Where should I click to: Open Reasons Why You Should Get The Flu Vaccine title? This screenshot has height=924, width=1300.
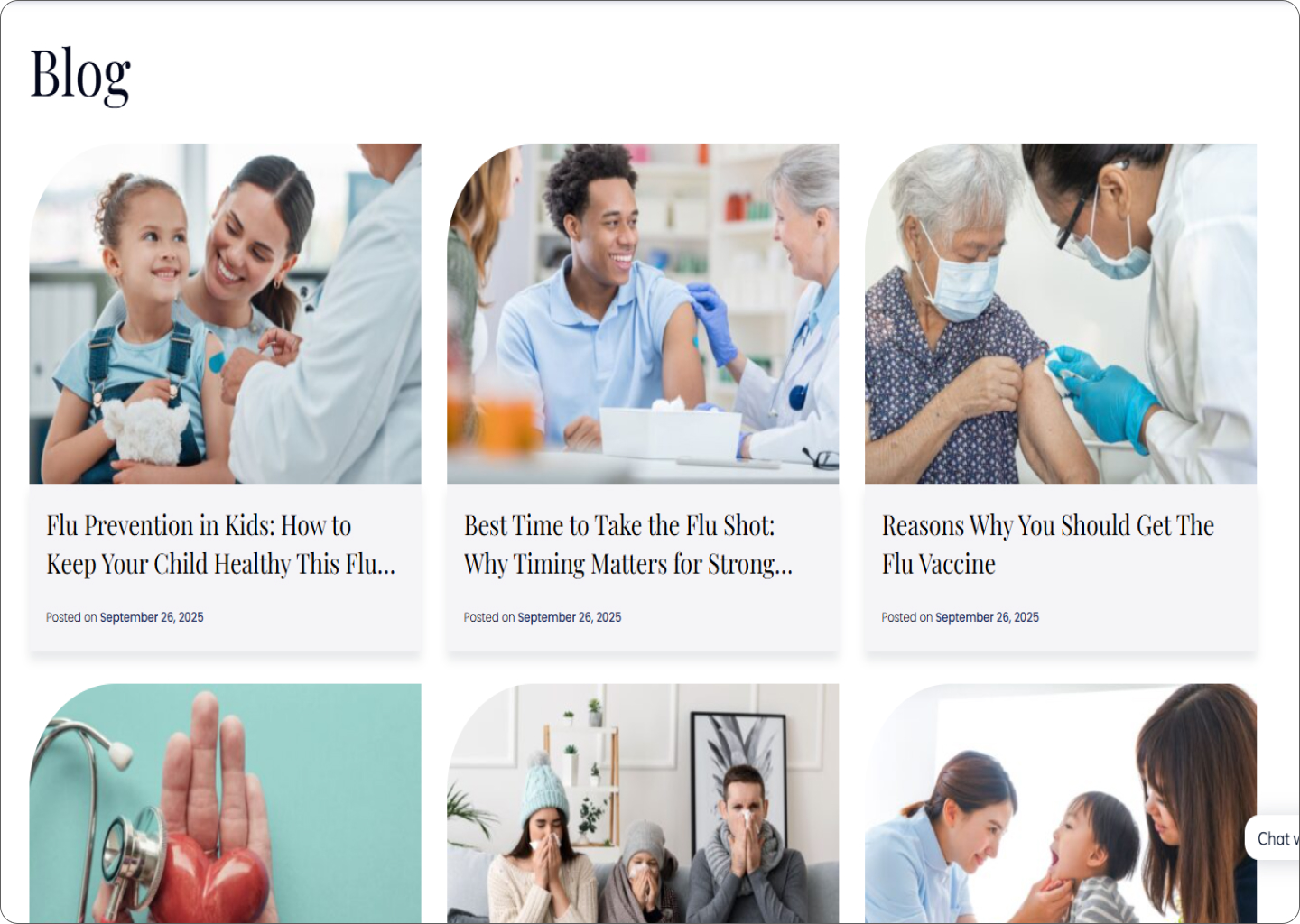(1048, 545)
